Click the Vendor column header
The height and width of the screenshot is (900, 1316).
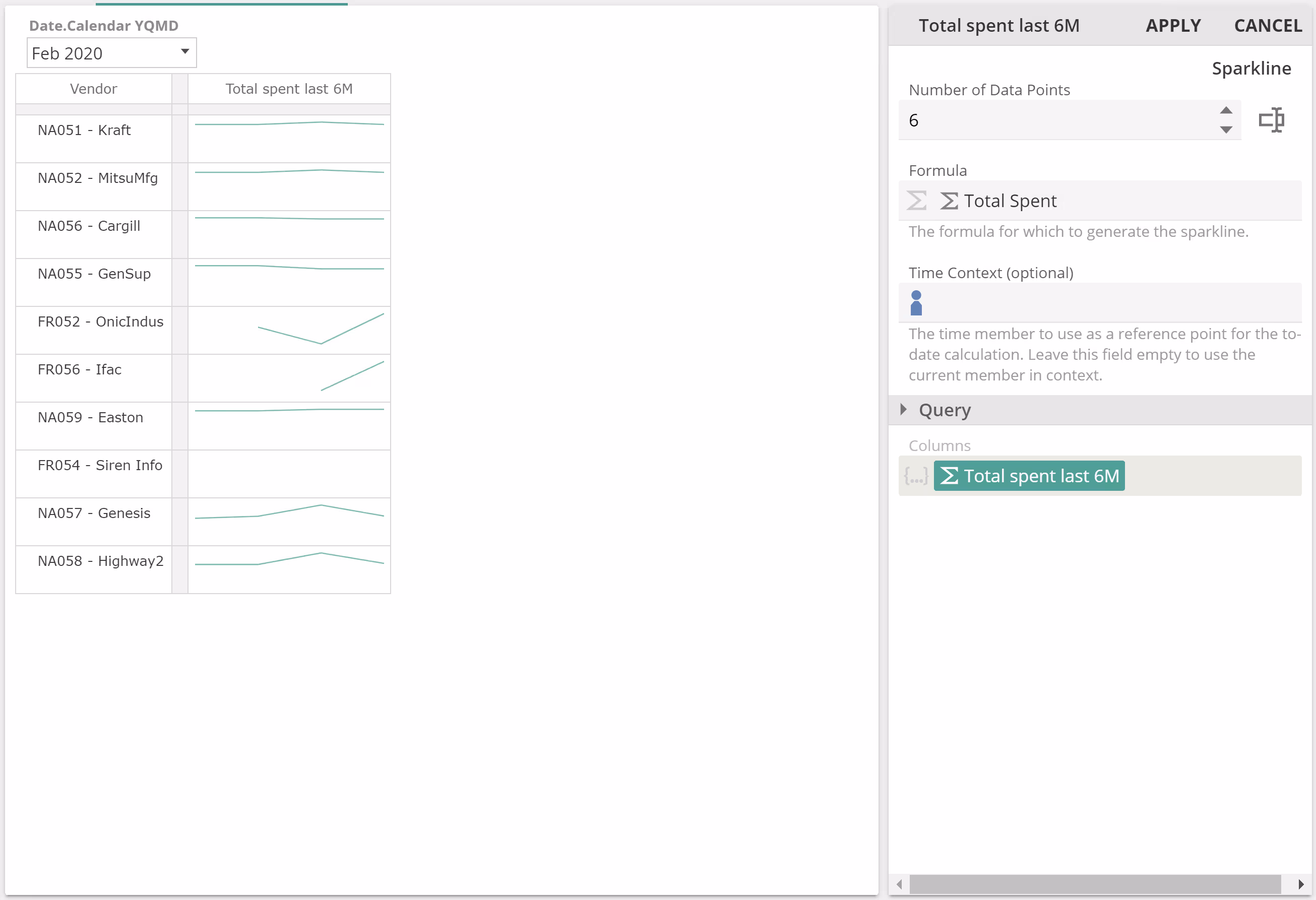coord(93,89)
